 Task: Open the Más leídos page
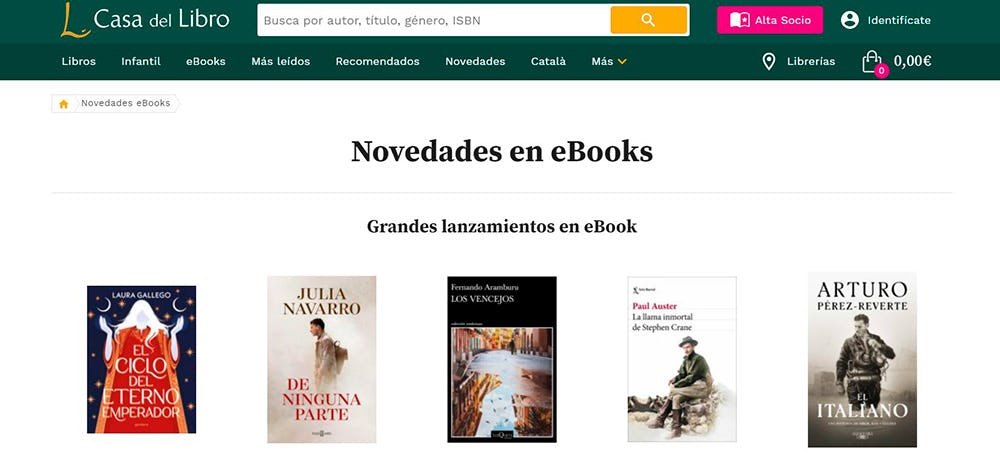pos(281,61)
